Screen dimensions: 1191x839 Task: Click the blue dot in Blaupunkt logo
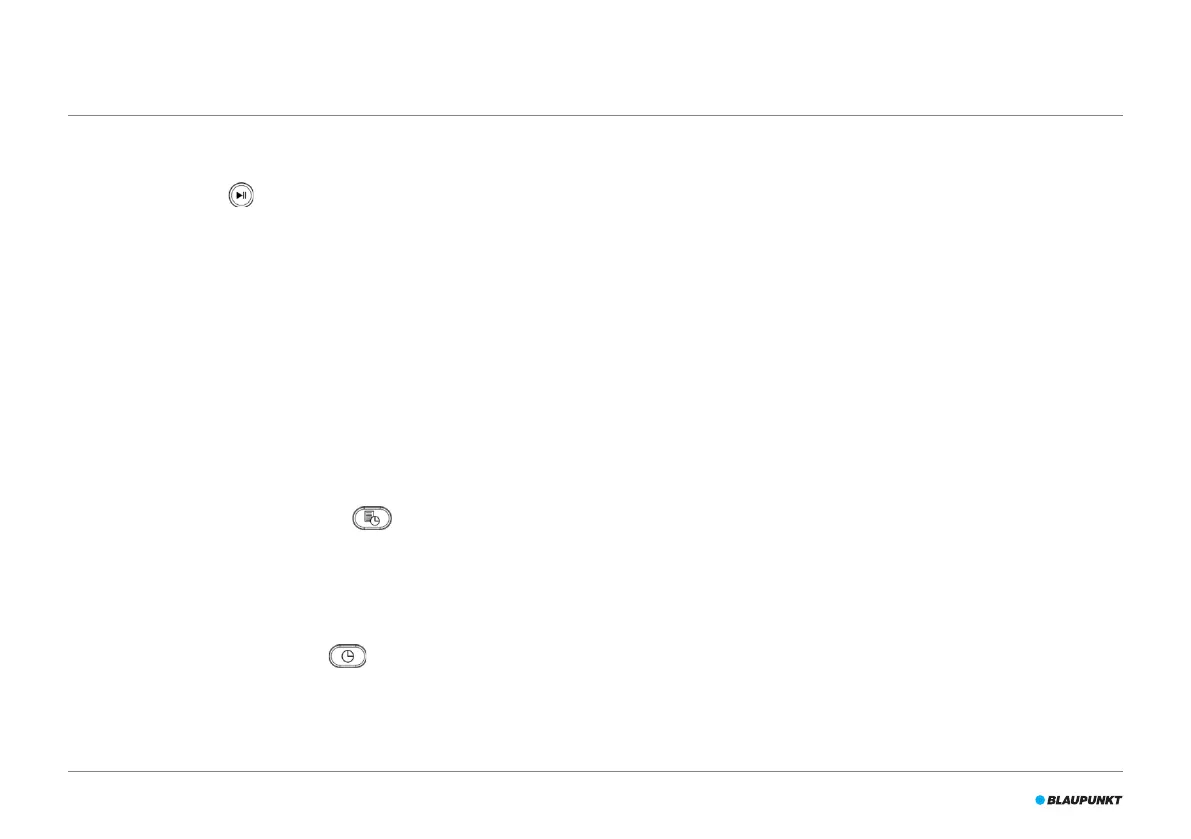coord(1040,800)
